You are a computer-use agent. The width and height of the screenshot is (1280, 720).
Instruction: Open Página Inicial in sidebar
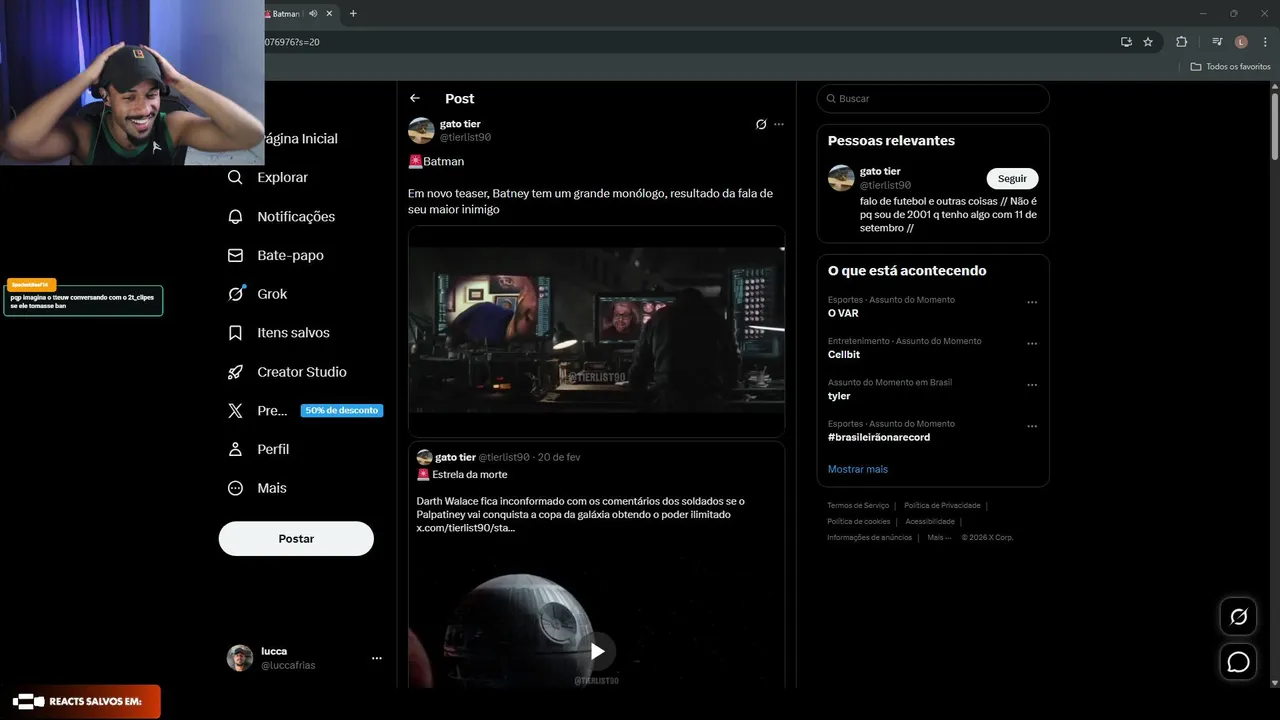coord(300,139)
